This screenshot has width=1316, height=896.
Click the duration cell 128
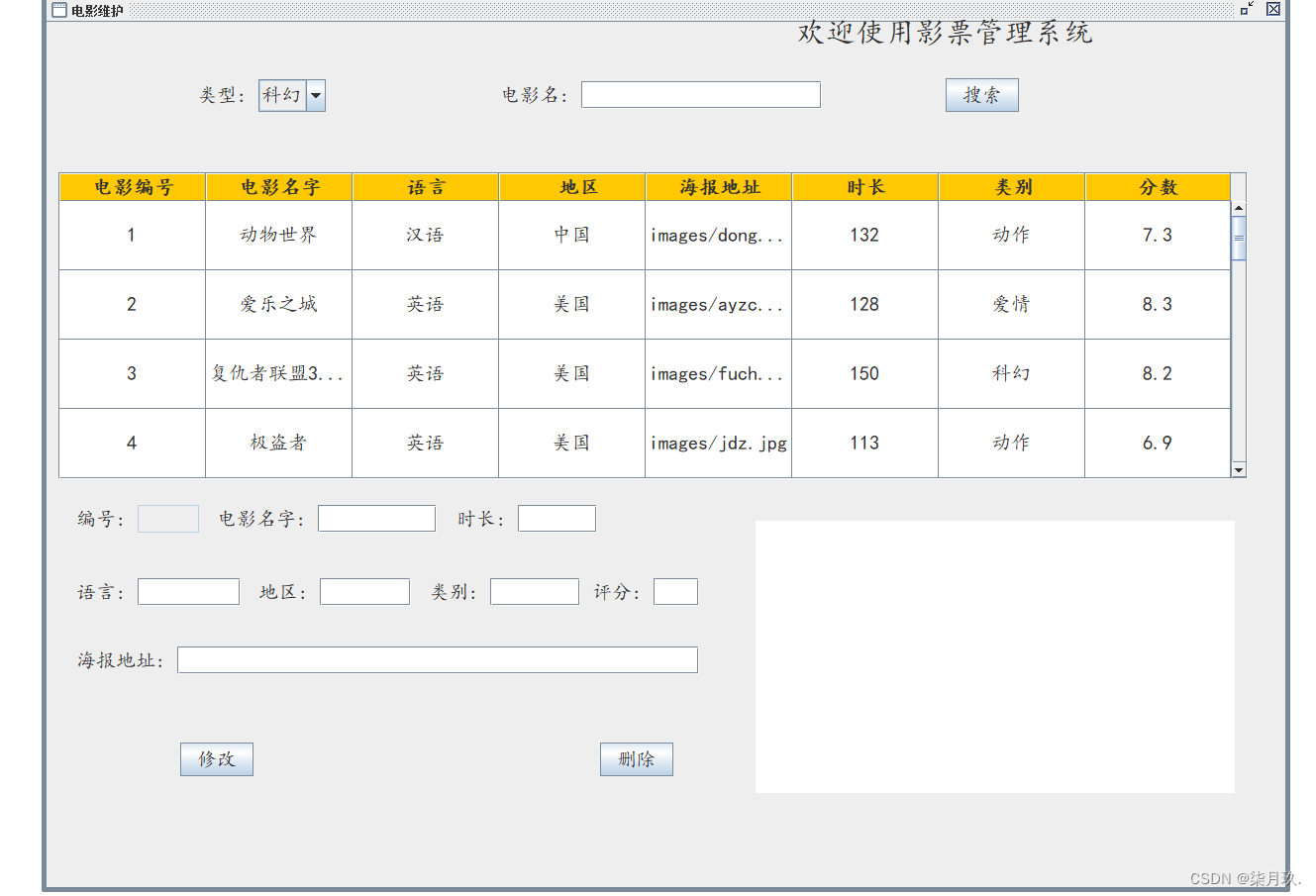tap(864, 305)
